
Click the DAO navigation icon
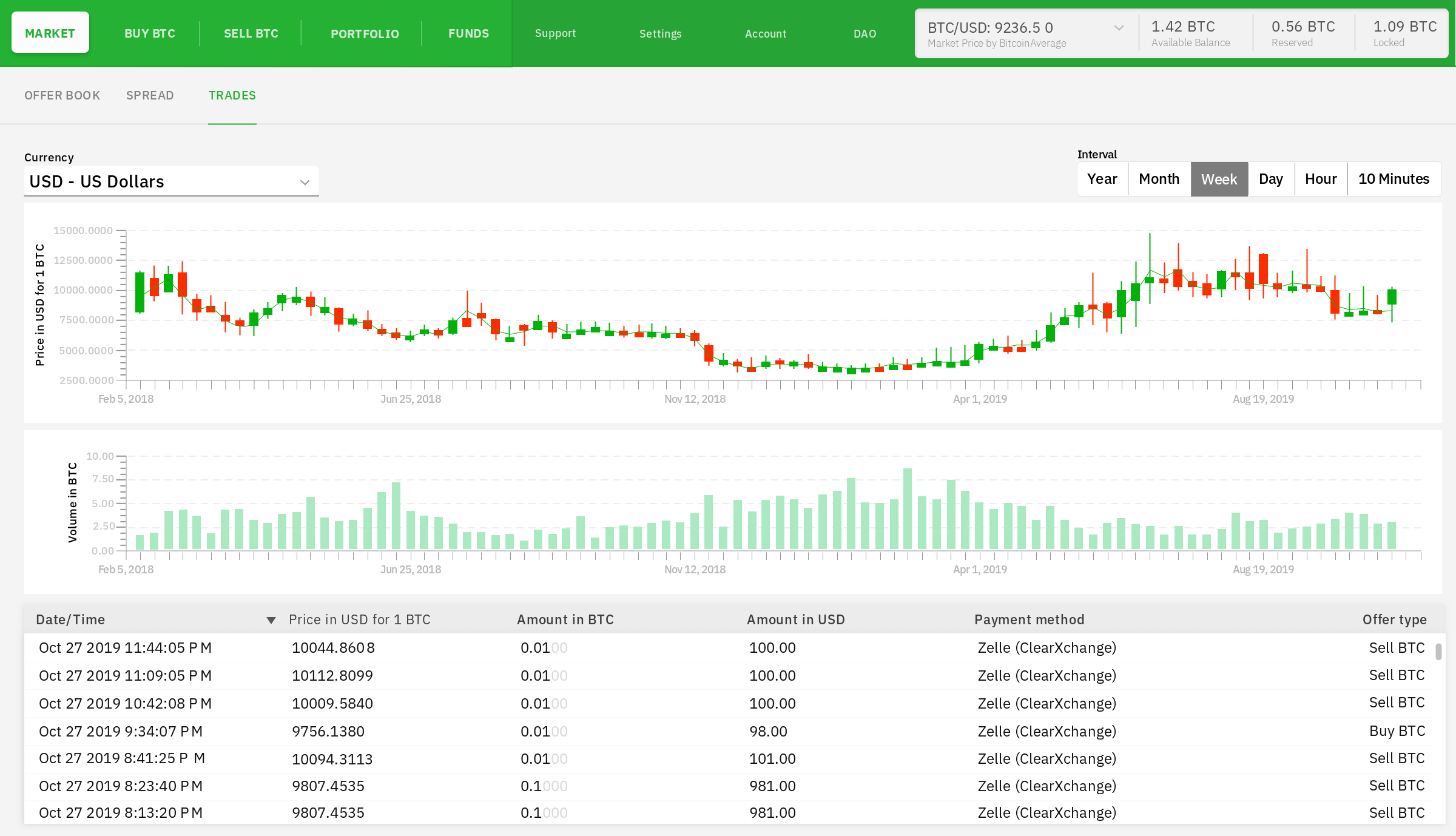[x=863, y=33]
